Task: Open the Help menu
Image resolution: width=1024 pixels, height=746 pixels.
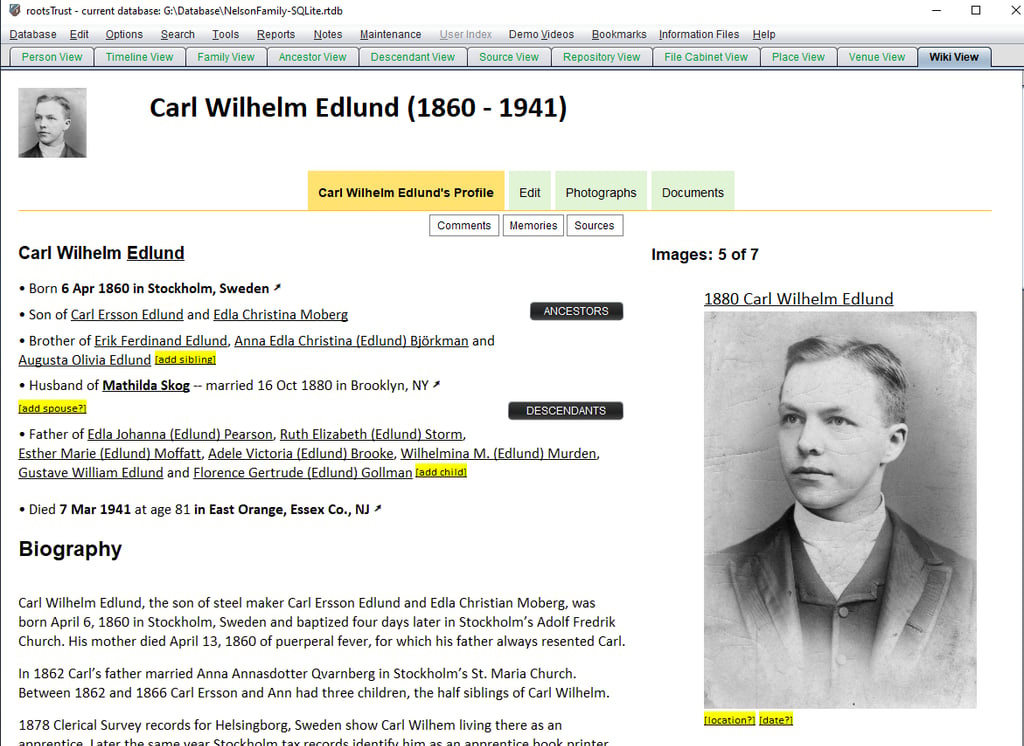Action: (x=764, y=35)
